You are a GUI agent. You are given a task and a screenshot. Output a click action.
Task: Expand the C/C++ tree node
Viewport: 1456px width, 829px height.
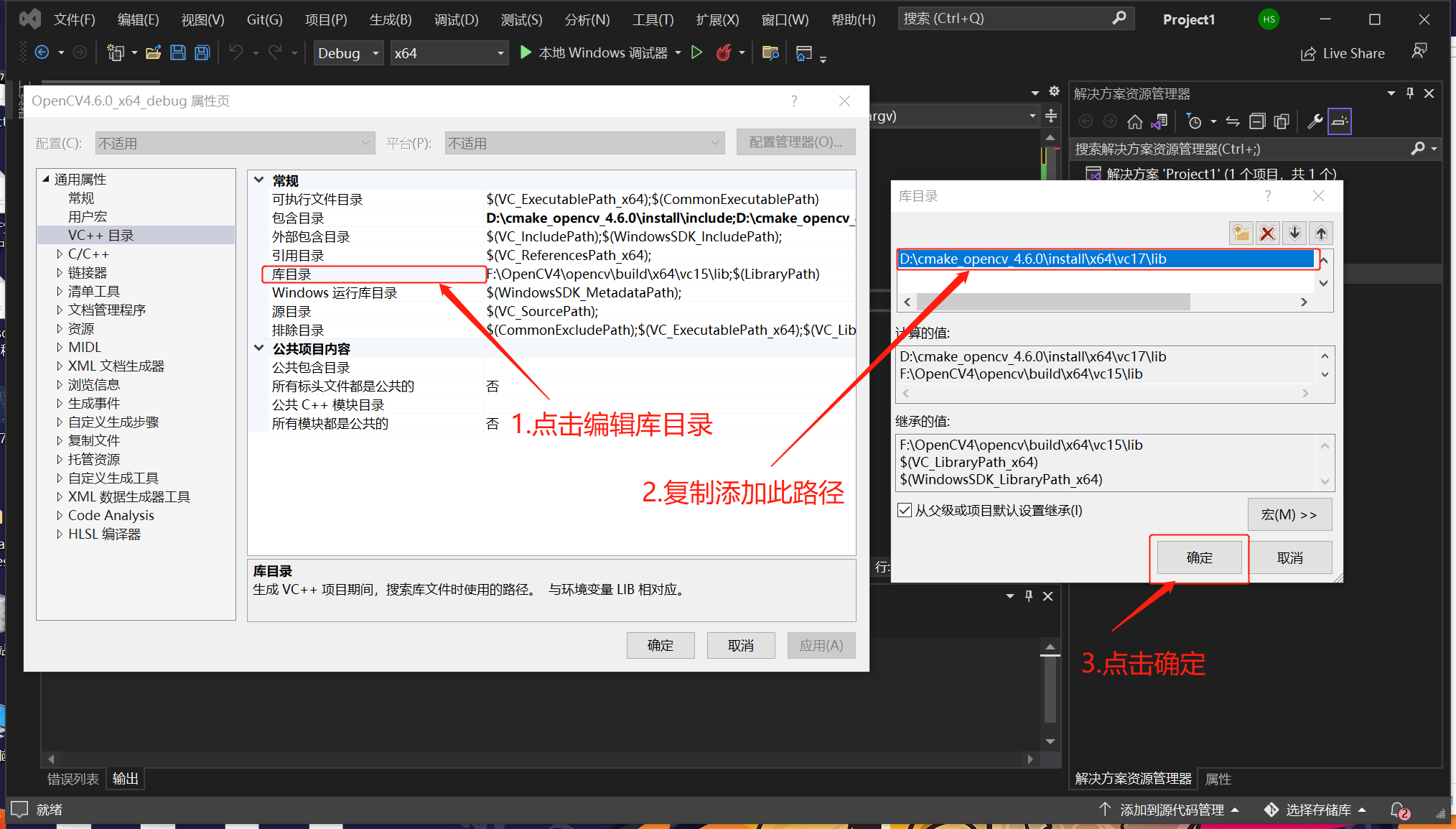click(x=60, y=254)
